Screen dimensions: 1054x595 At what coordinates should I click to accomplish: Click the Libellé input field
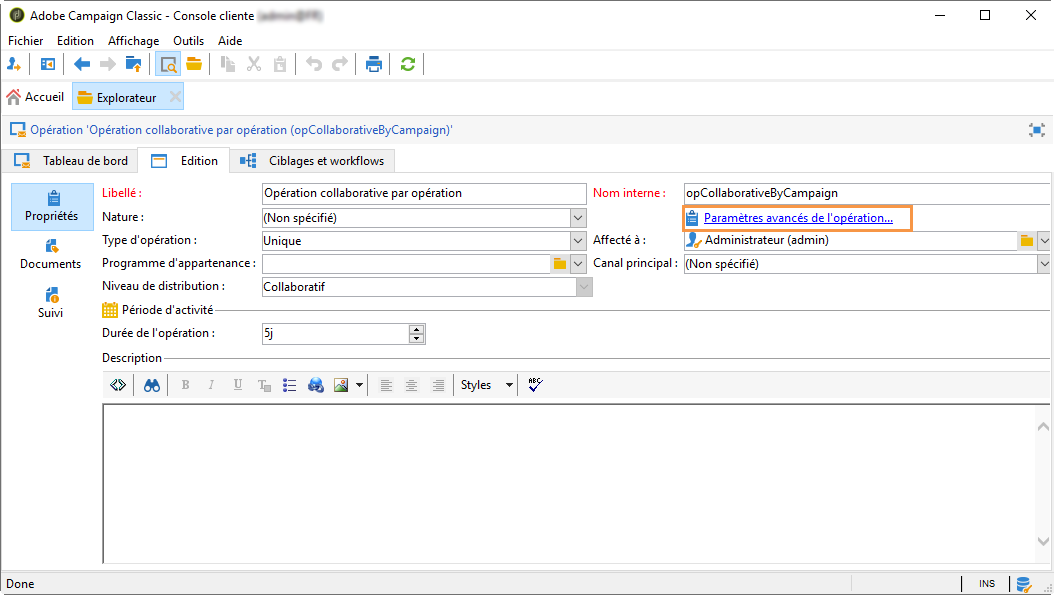(424, 194)
